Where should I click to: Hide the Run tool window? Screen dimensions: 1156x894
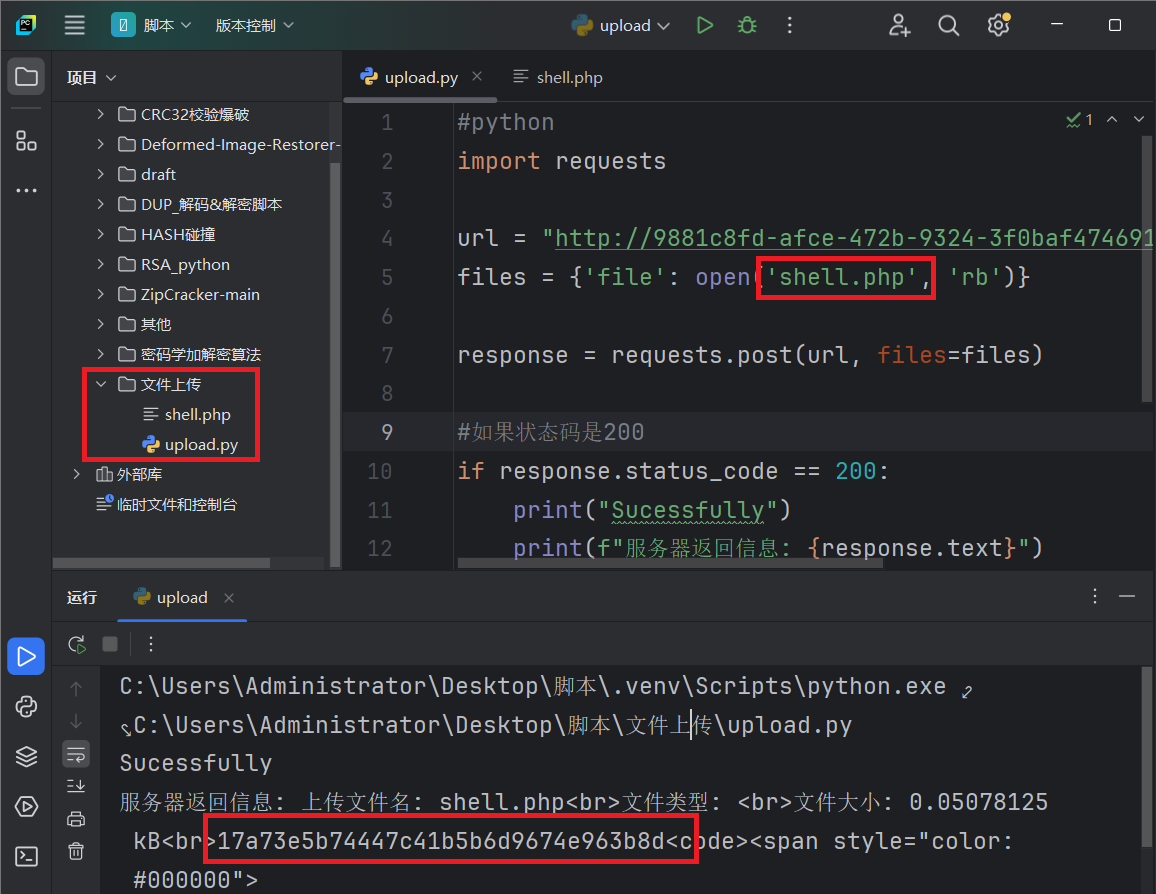(x=1127, y=596)
